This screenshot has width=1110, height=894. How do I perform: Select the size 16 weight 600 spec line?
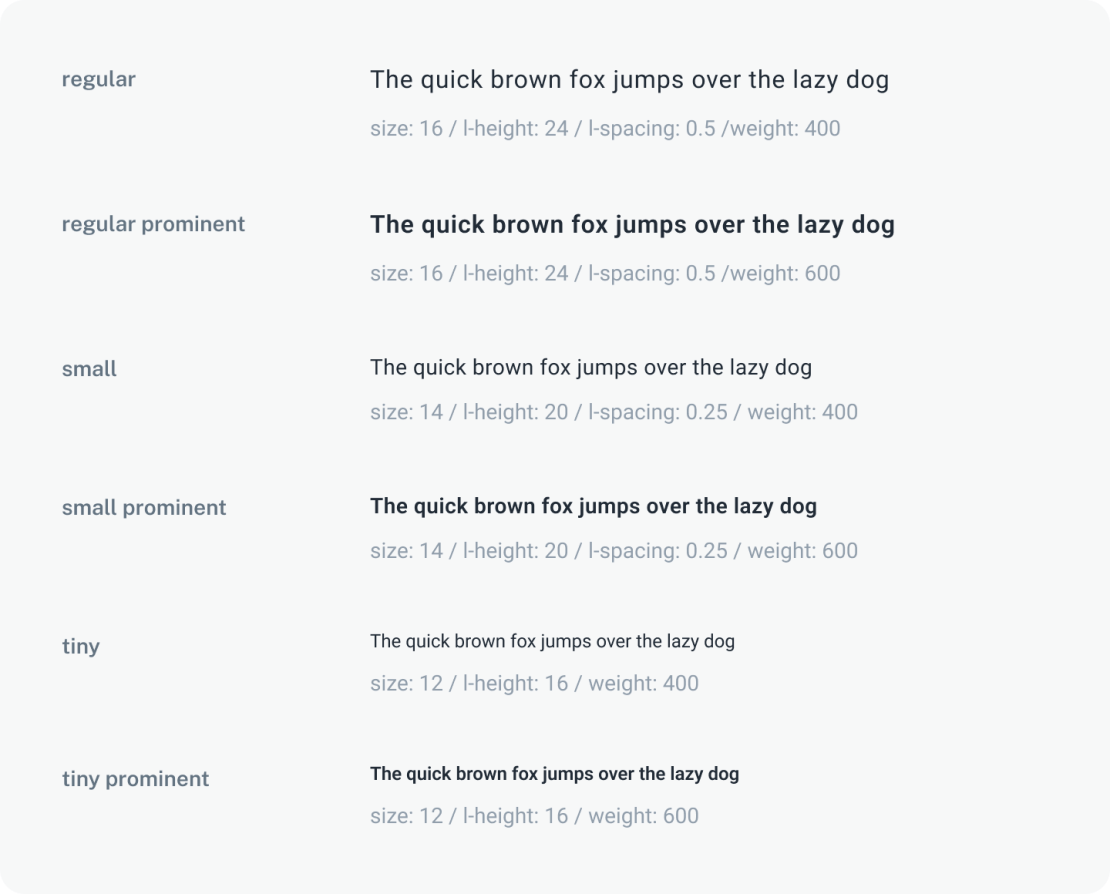pyautogui.click(x=605, y=274)
